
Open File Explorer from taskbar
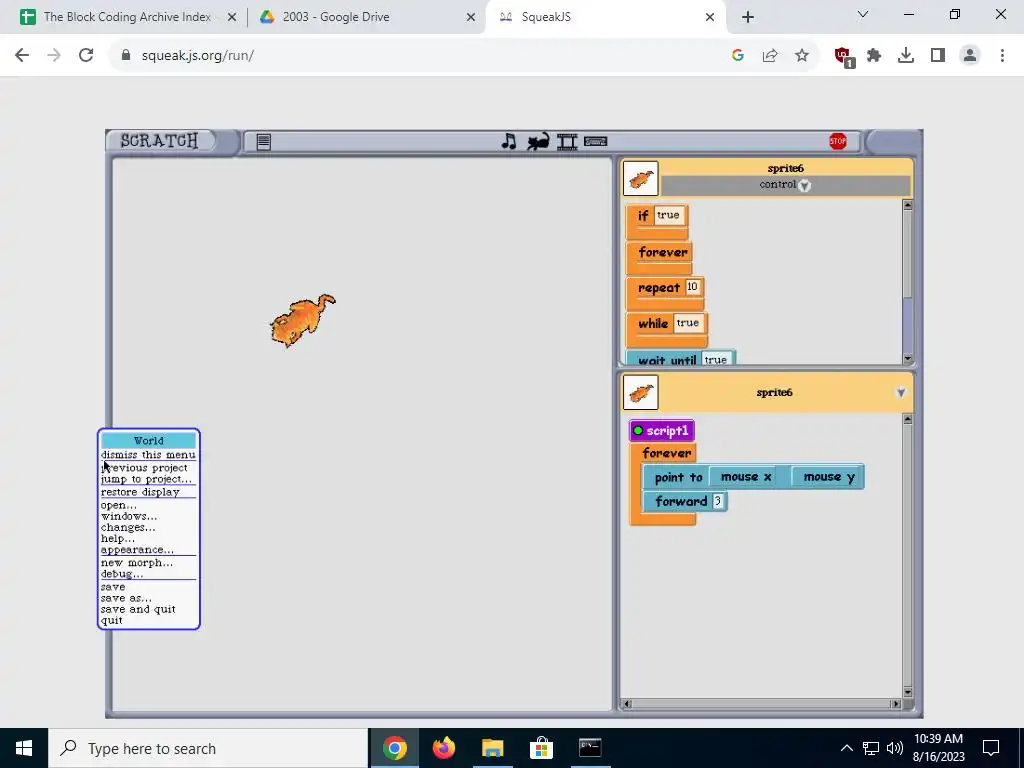point(492,748)
